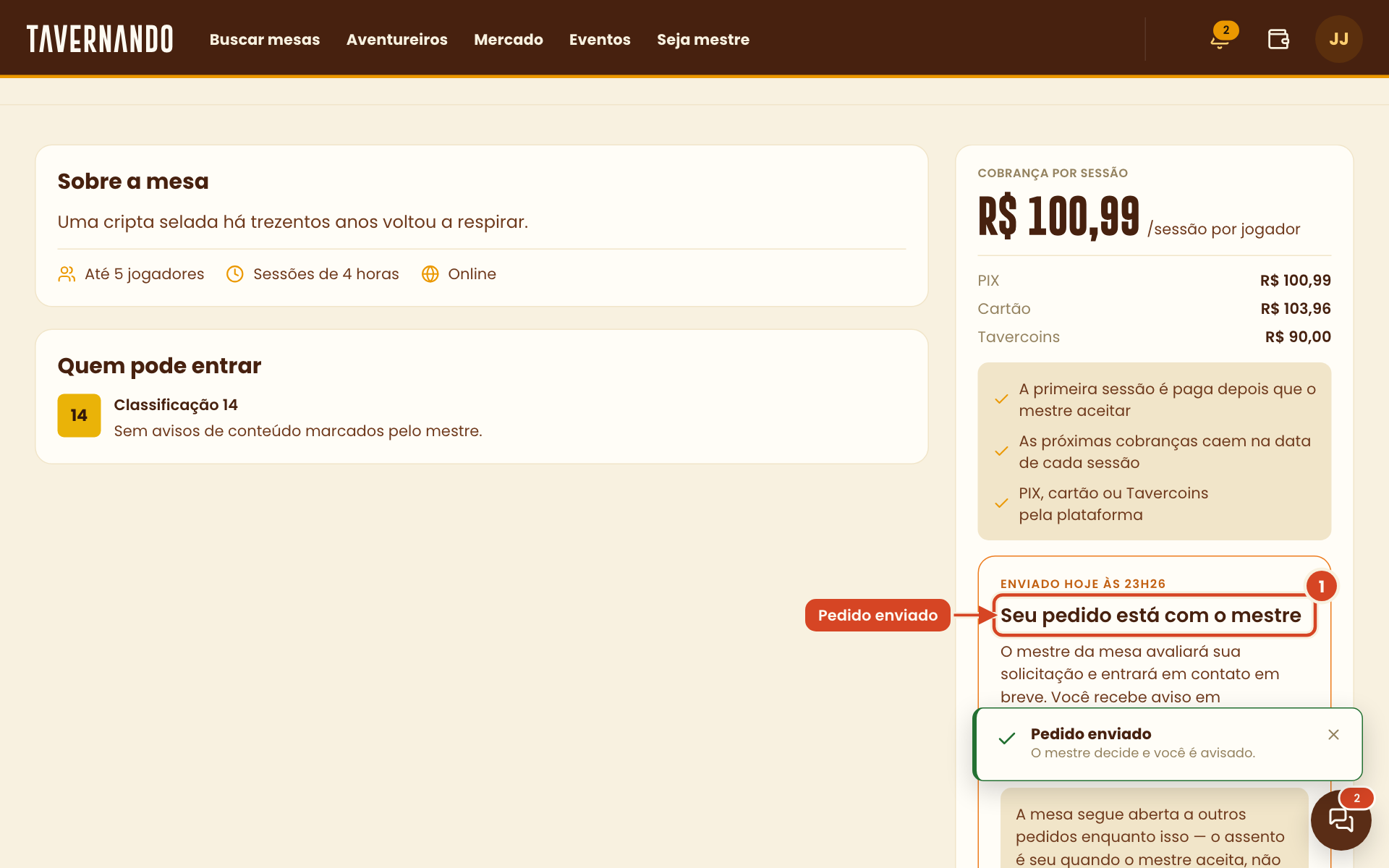Open the Mercado section
This screenshot has height=868, width=1389.
point(509,39)
